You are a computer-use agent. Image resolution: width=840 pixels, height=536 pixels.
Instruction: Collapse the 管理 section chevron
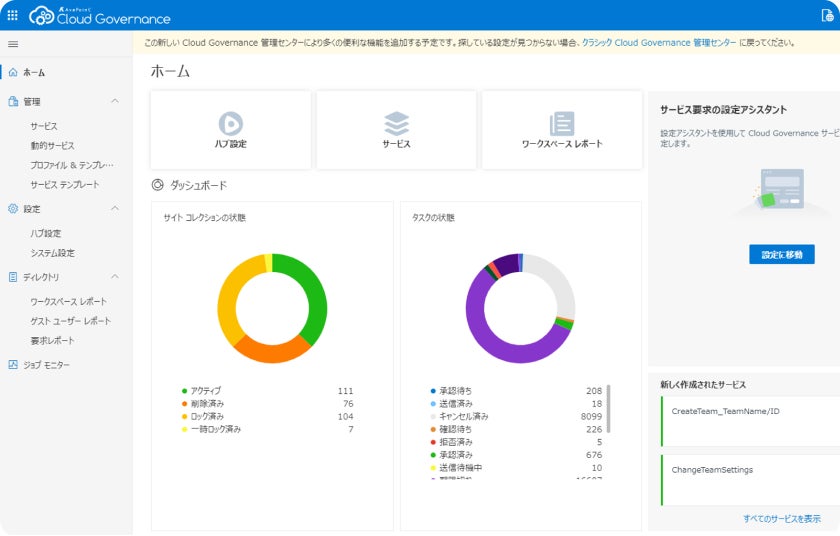click(115, 101)
